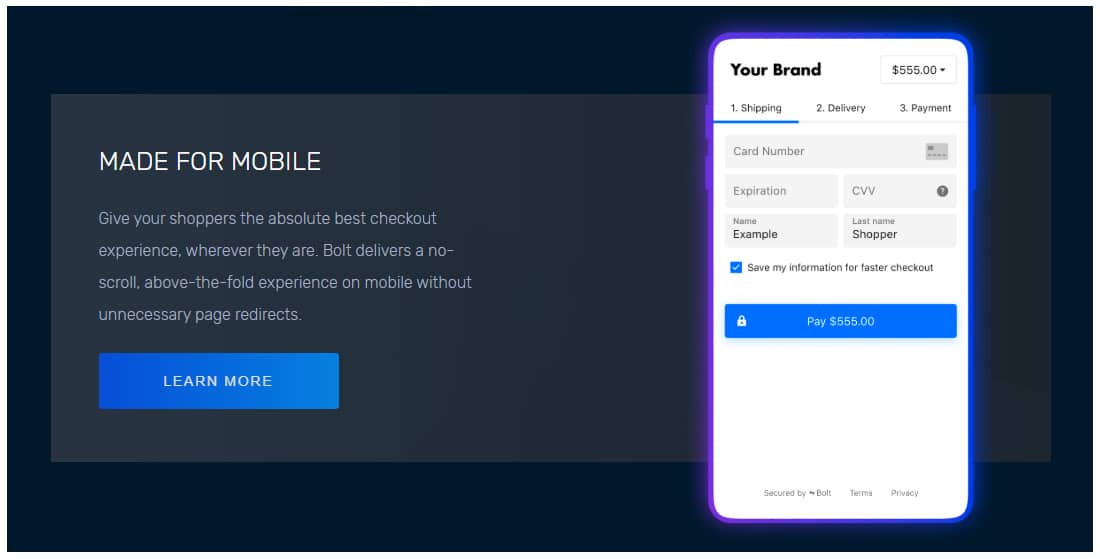Click the lock icon on the Pay button
Viewport: 1100px width, 559px height.
tap(741, 321)
